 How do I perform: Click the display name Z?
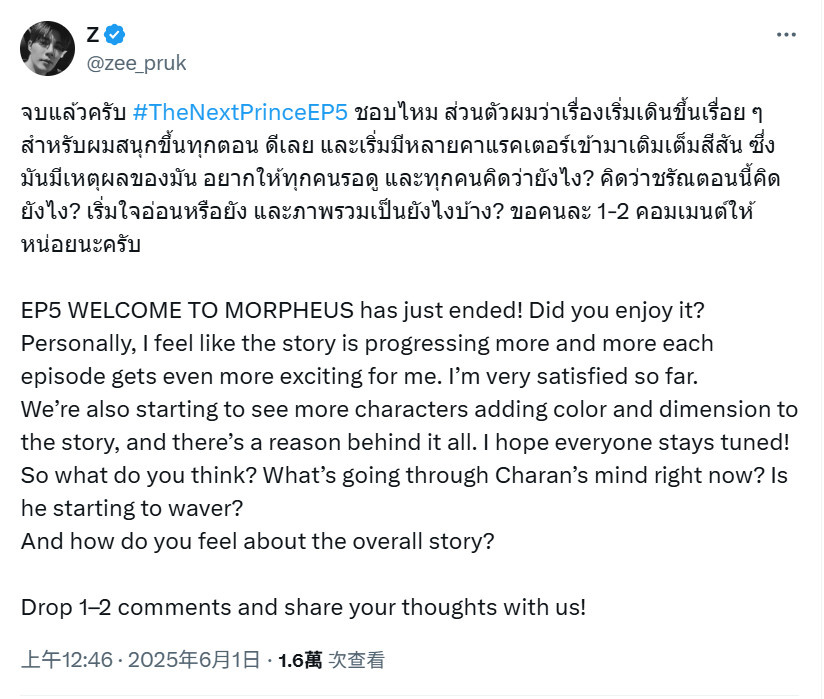(x=92, y=35)
